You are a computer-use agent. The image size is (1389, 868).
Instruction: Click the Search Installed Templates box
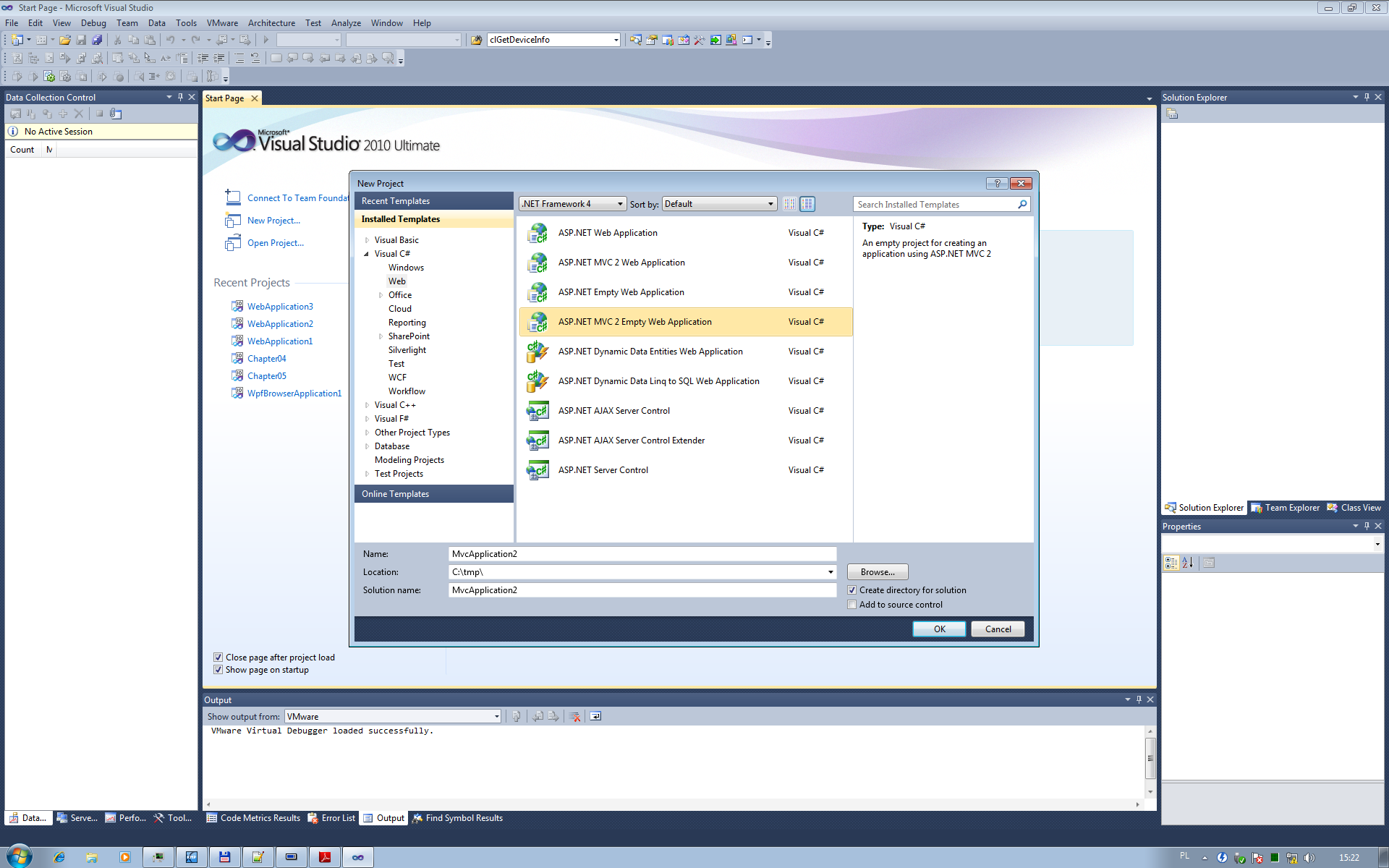[x=935, y=205]
